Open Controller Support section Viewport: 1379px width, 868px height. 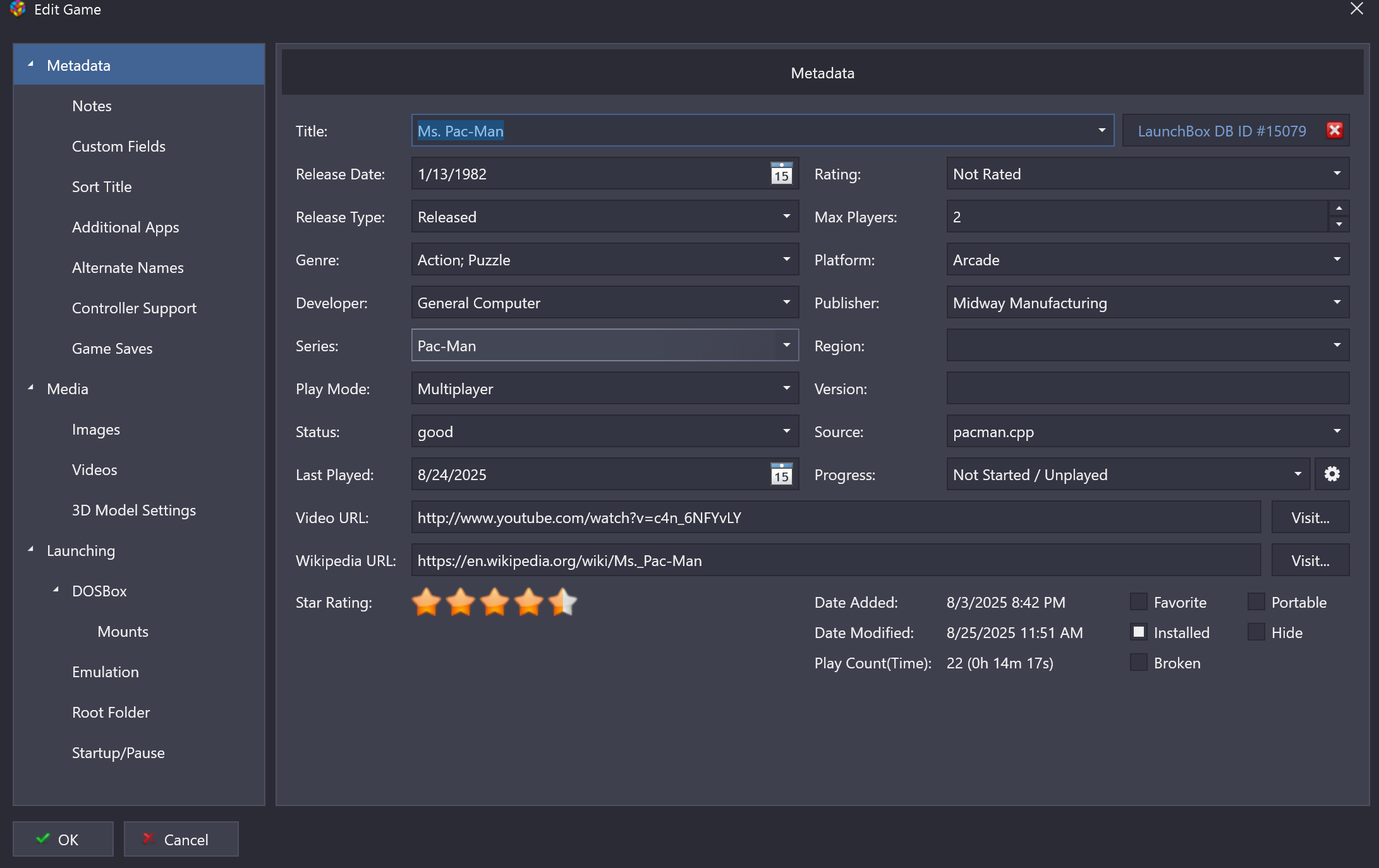[134, 308]
